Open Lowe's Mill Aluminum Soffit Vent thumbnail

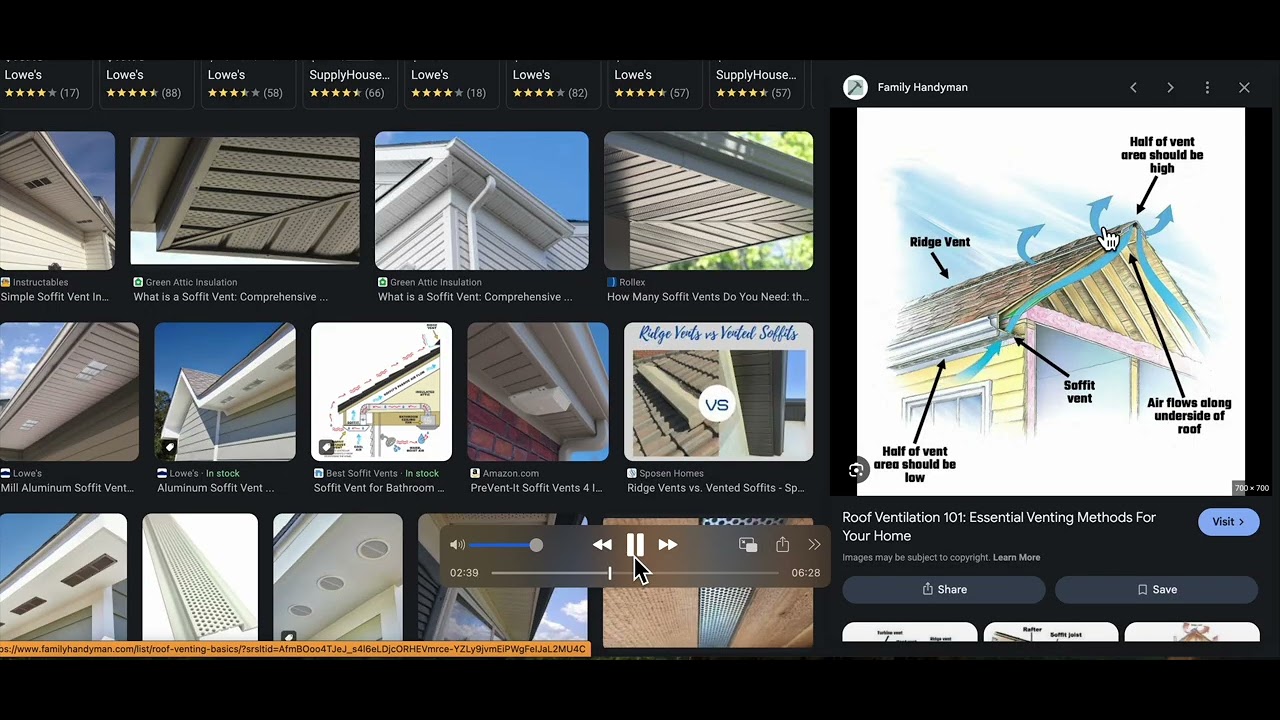69,391
